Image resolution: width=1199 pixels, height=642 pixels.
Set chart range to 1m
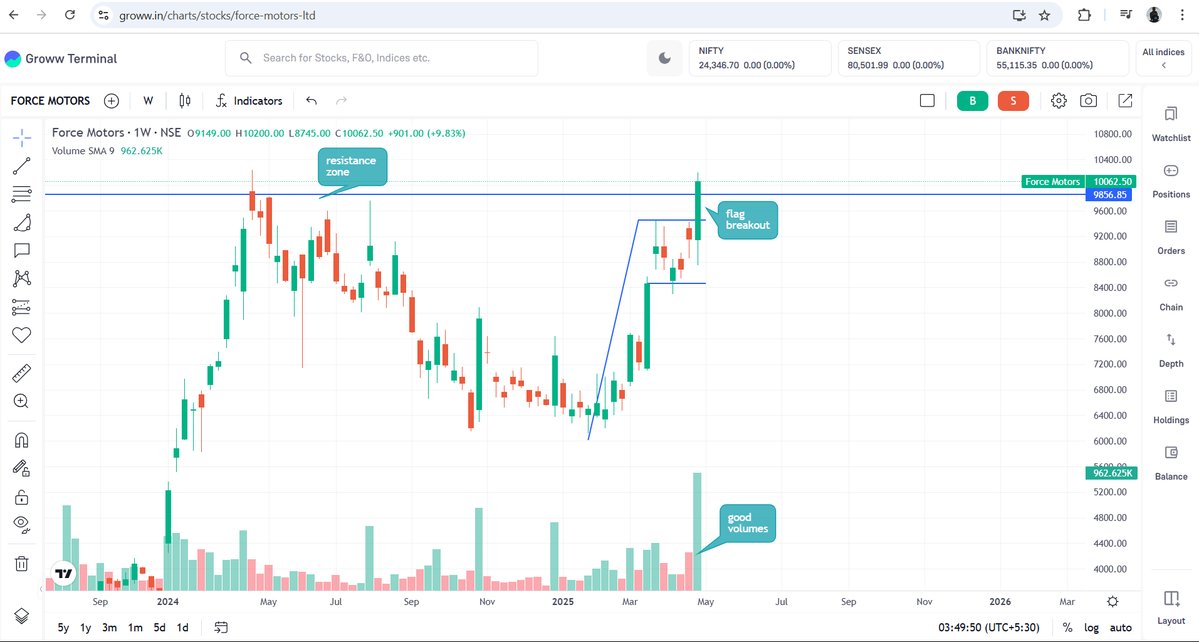pos(135,627)
